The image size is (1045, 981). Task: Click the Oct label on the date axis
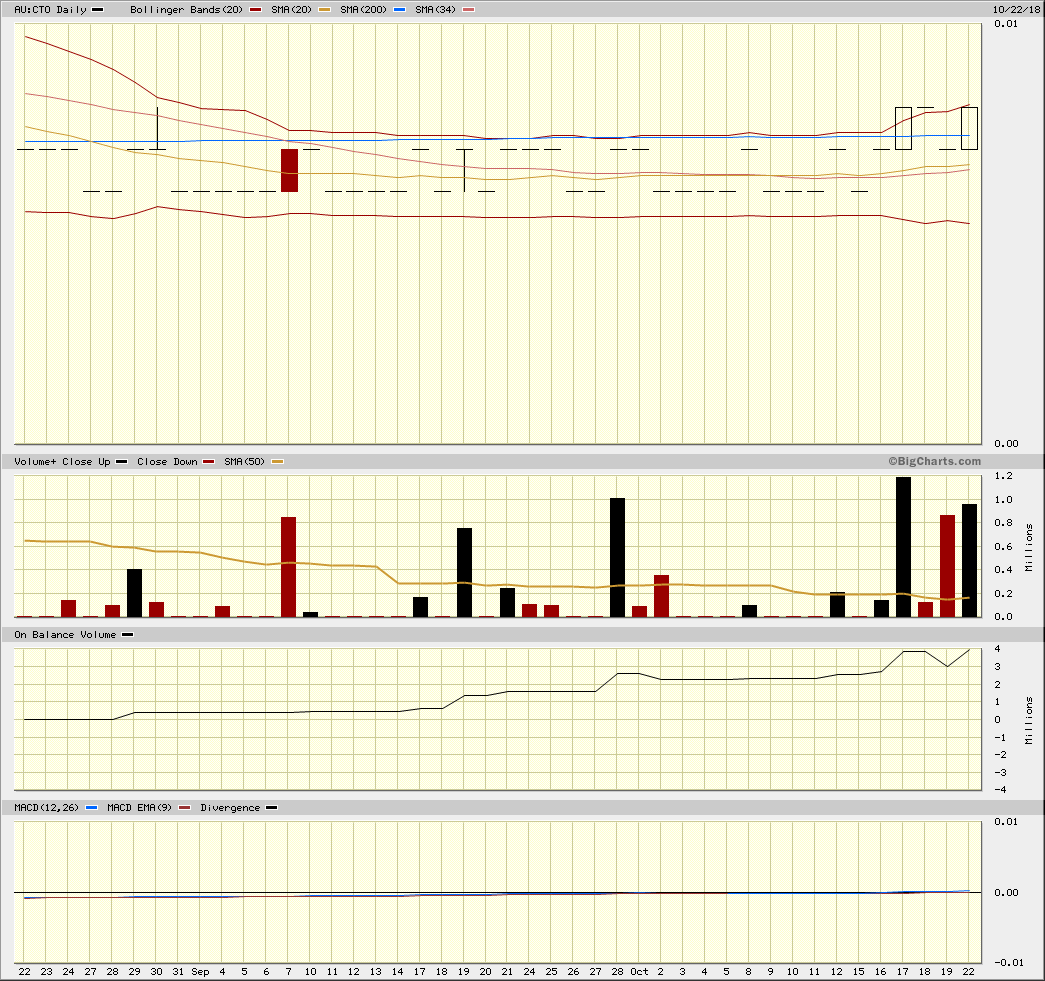(x=640, y=972)
